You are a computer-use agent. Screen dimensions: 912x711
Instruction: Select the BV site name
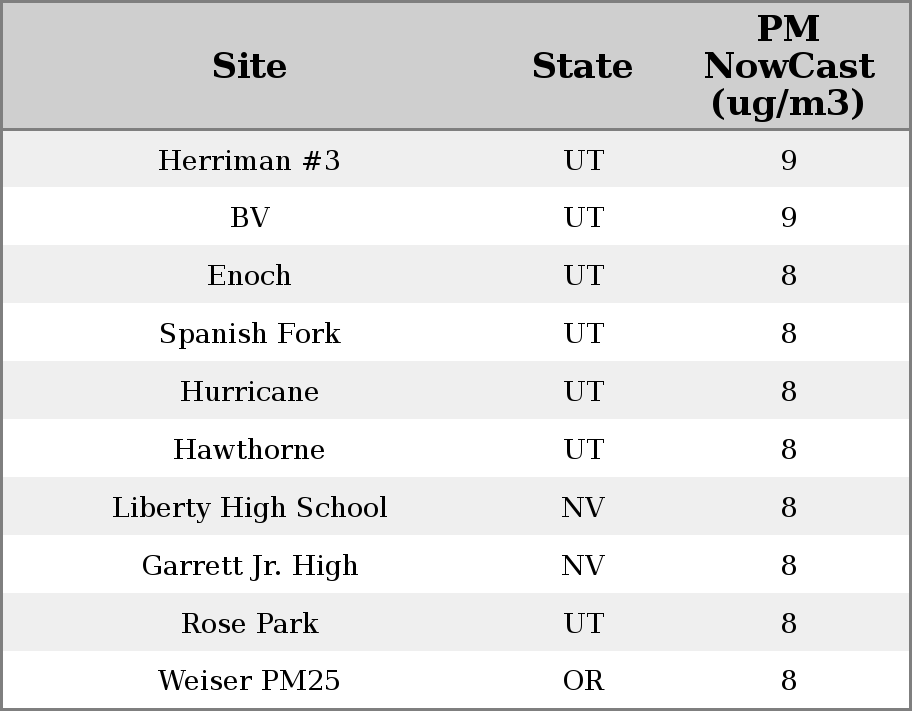point(249,218)
